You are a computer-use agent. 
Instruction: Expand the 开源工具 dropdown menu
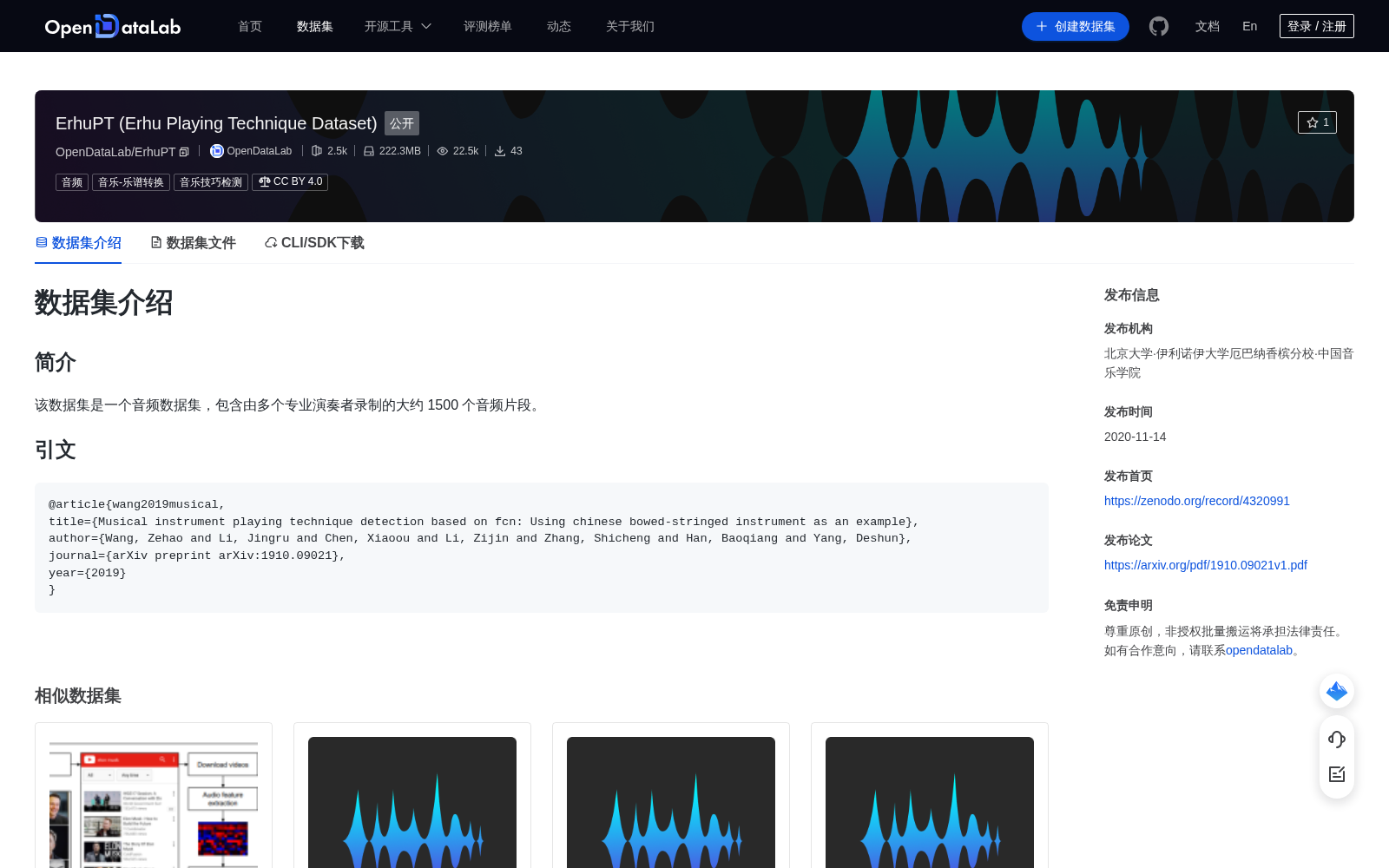pos(398,26)
